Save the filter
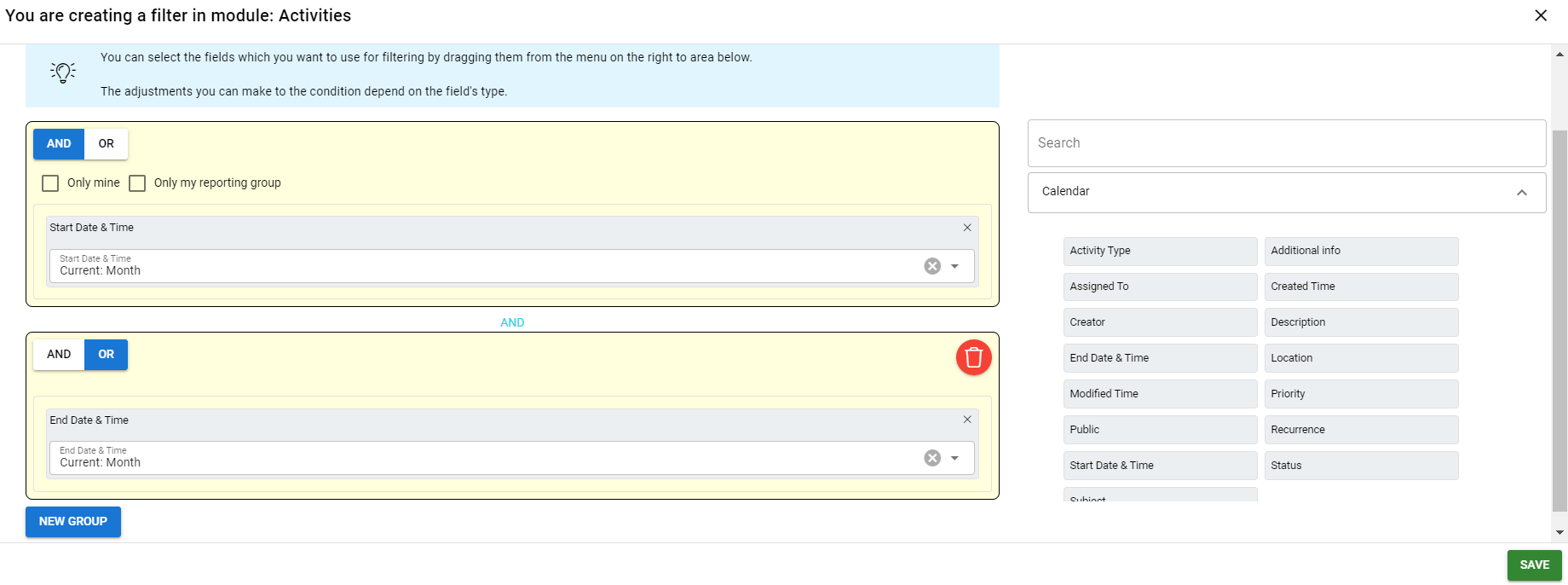Screen dimensions: 1568x585 1534,565
